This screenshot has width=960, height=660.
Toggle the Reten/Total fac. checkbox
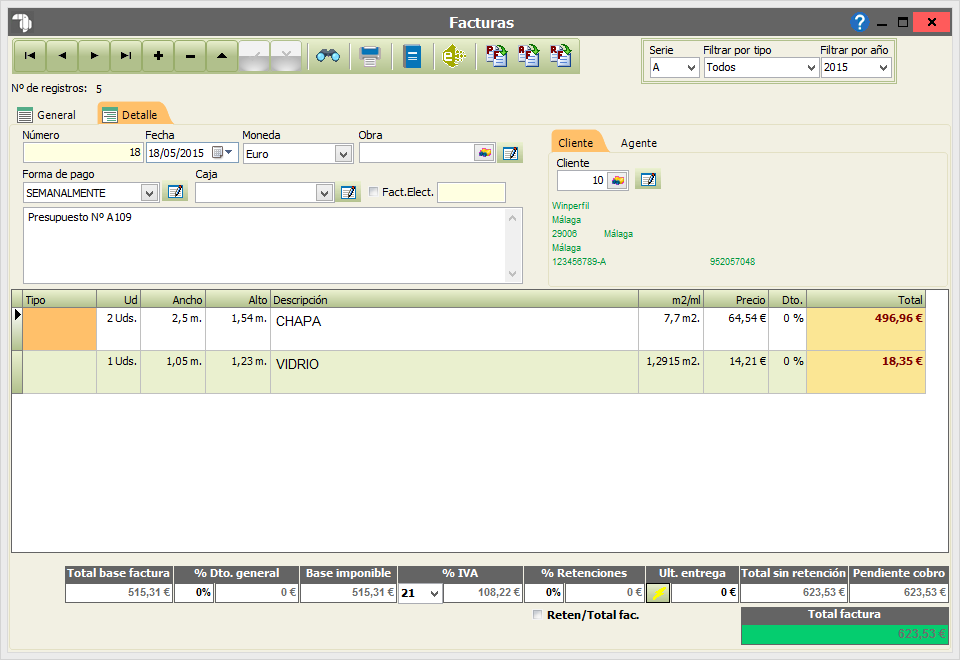538,615
